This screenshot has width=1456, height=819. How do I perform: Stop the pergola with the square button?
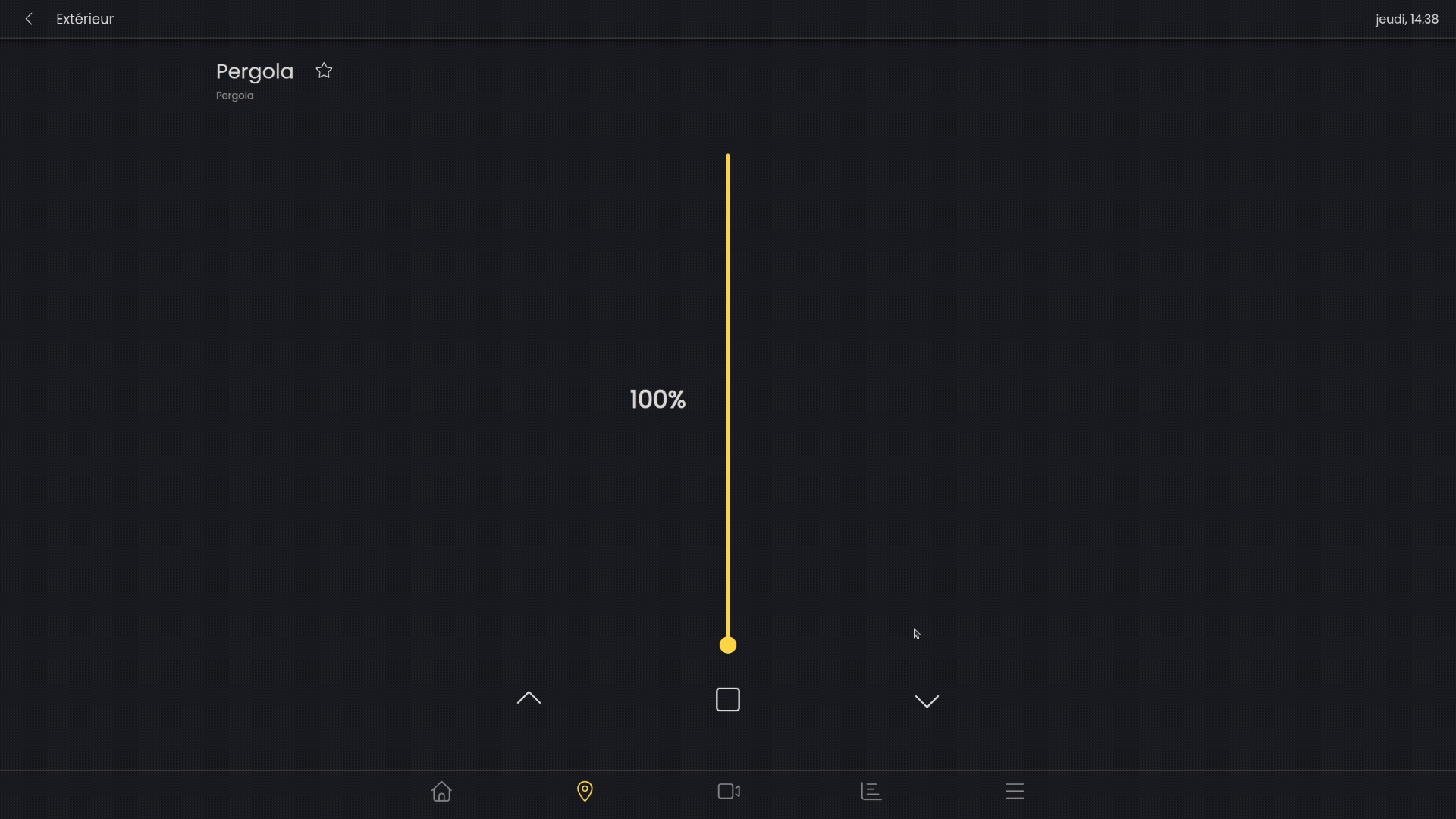click(728, 699)
